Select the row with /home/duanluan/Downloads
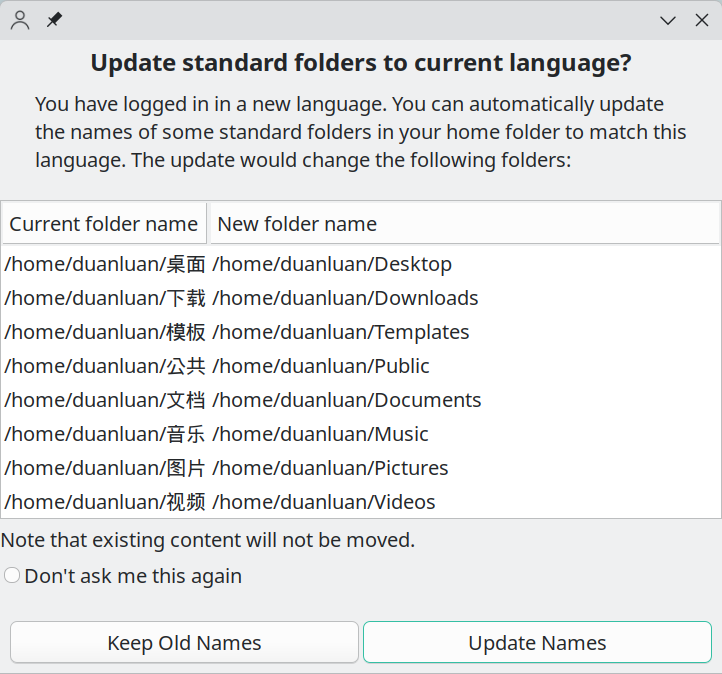Screen dimensions: 722x674 361,298
